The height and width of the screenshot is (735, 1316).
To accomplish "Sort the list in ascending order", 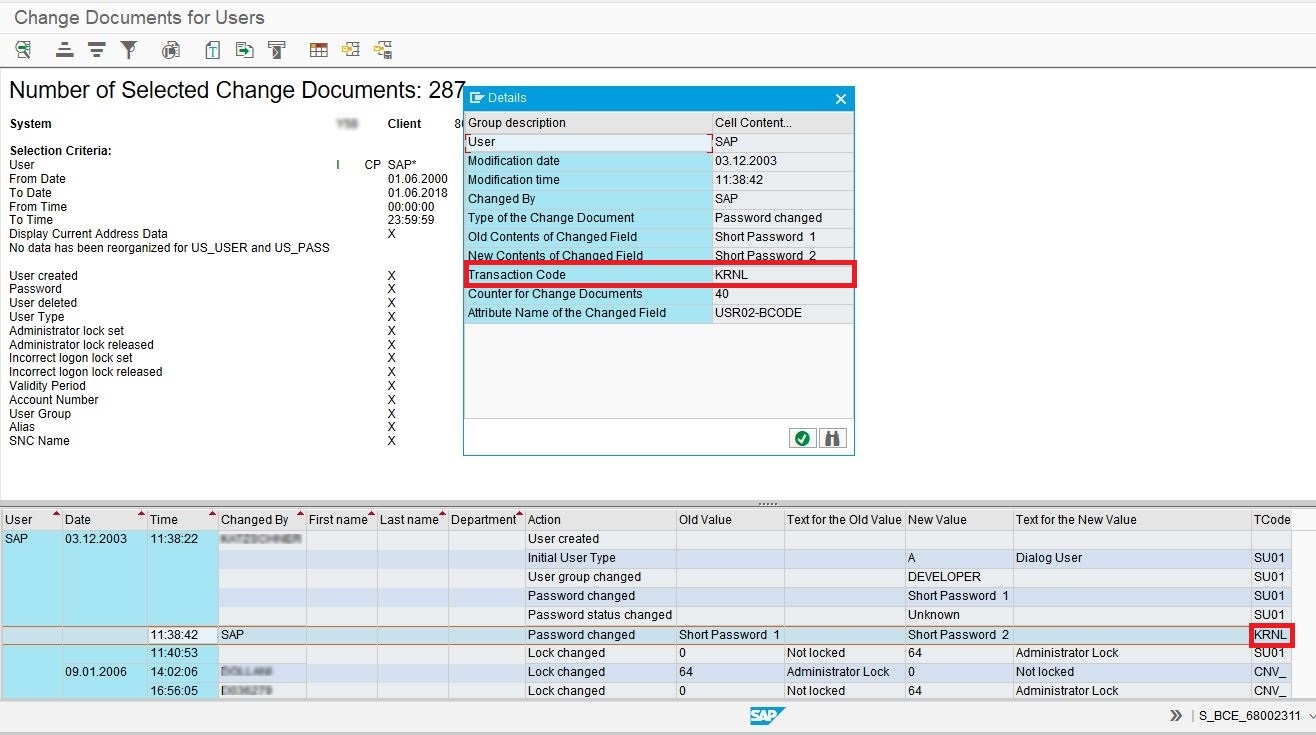I will click(x=65, y=49).
